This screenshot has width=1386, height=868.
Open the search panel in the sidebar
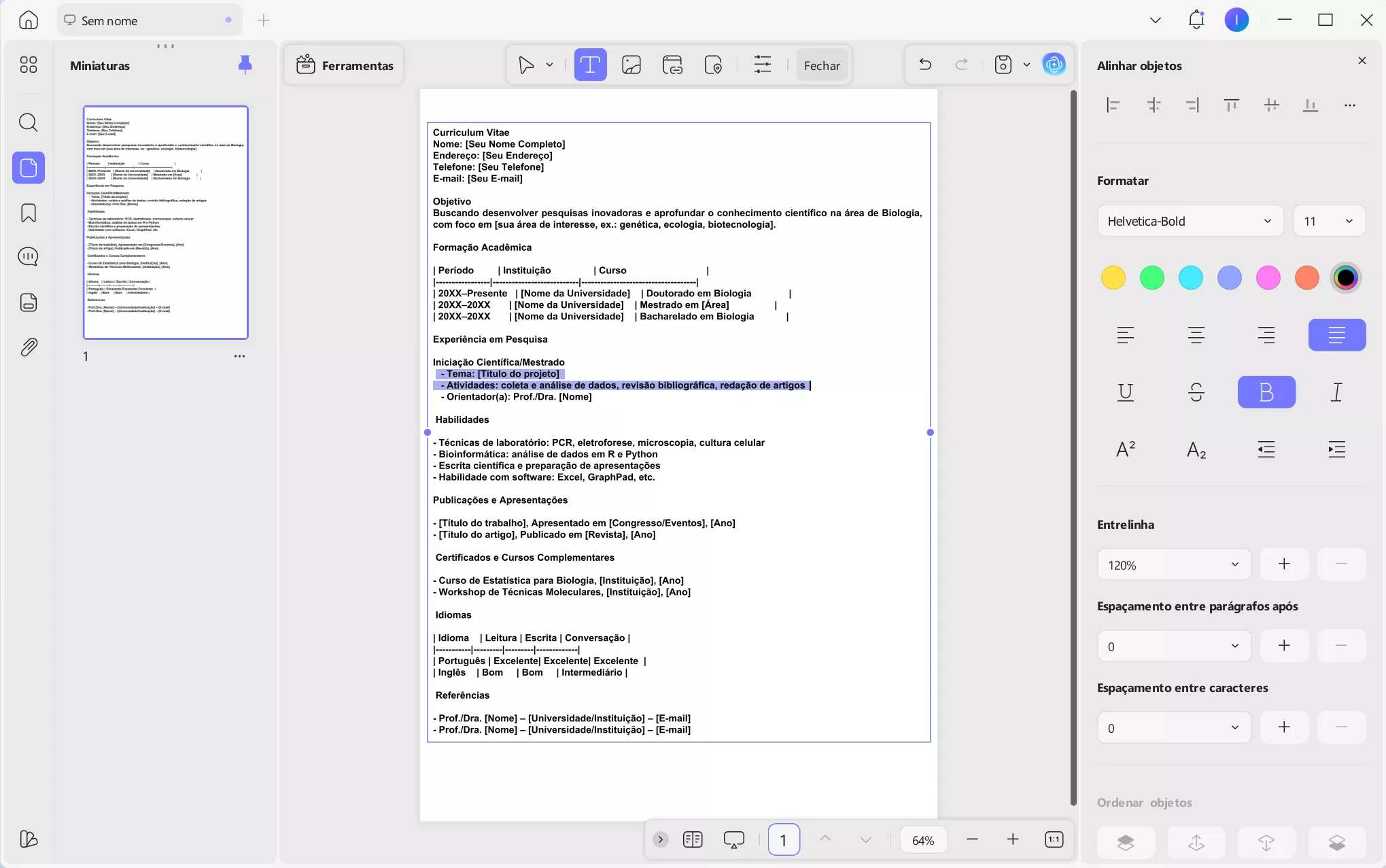tap(28, 123)
